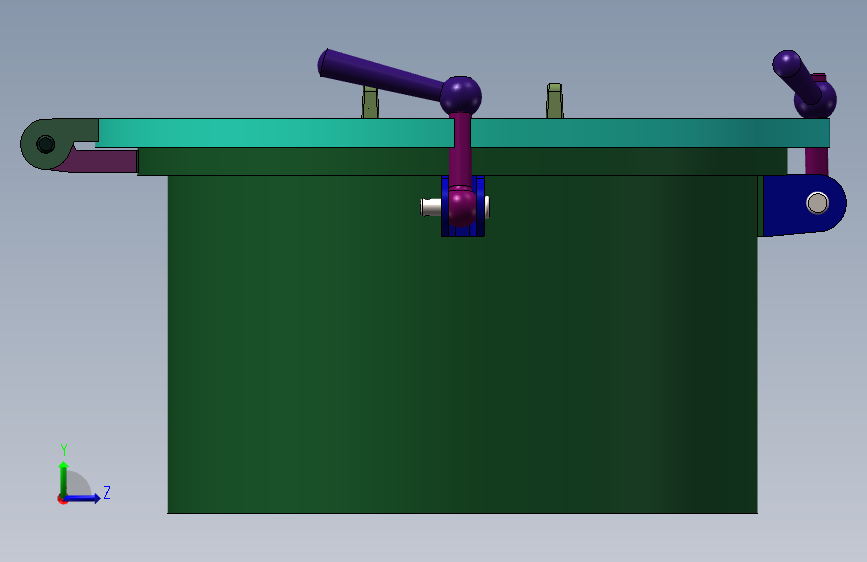Select the long purple lever handle at top center
The width and height of the screenshot is (867, 562).
click(380, 75)
